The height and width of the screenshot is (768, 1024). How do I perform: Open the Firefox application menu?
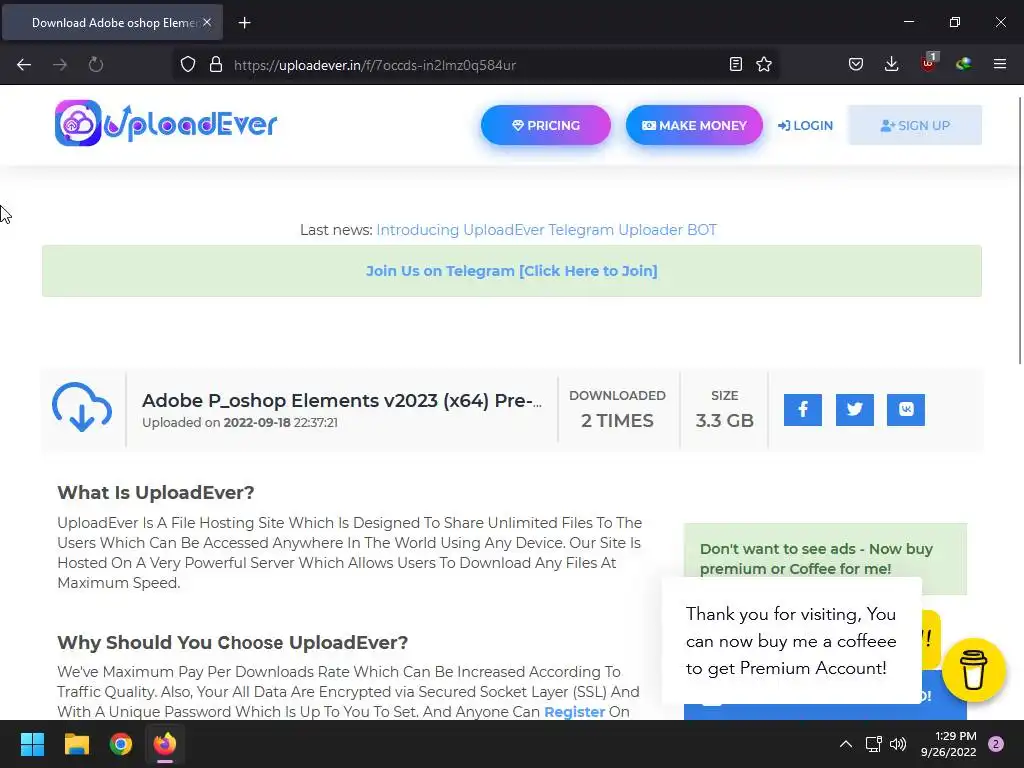point(999,64)
